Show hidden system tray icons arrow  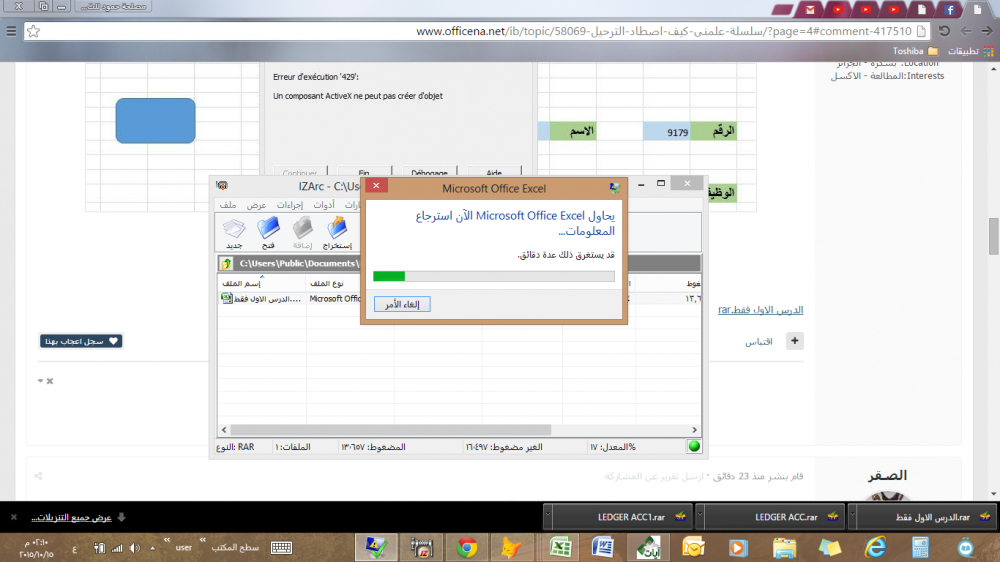pyautogui.click(x=152, y=548)
